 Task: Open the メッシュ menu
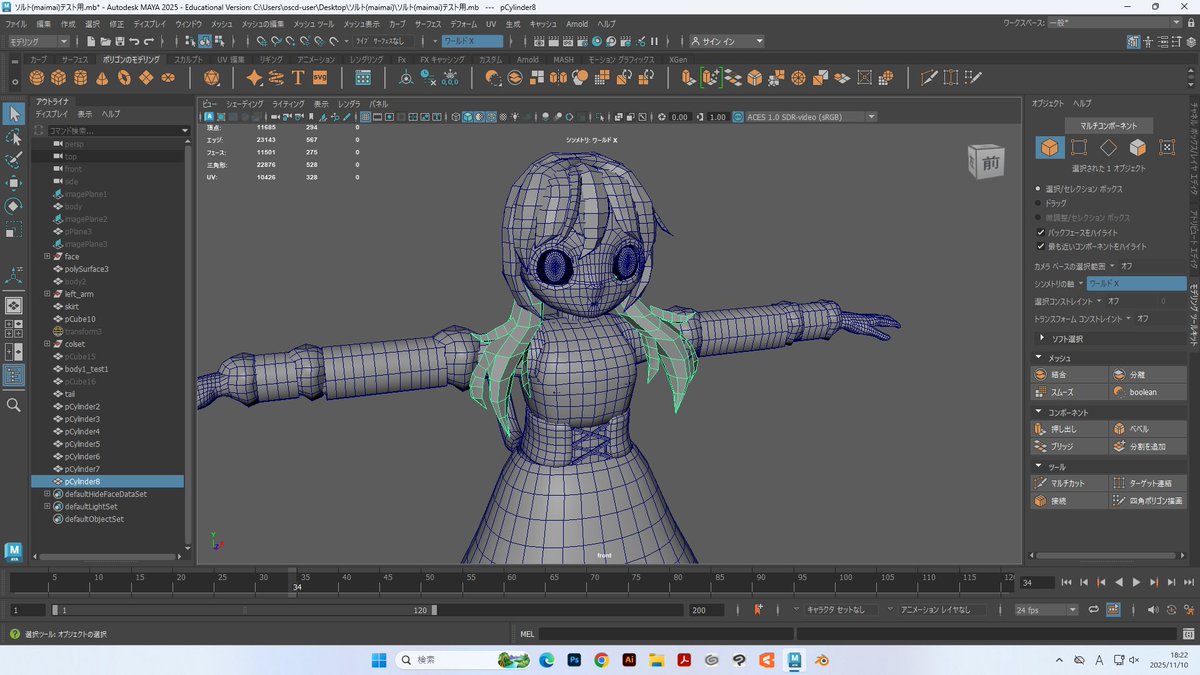(221, 23)
